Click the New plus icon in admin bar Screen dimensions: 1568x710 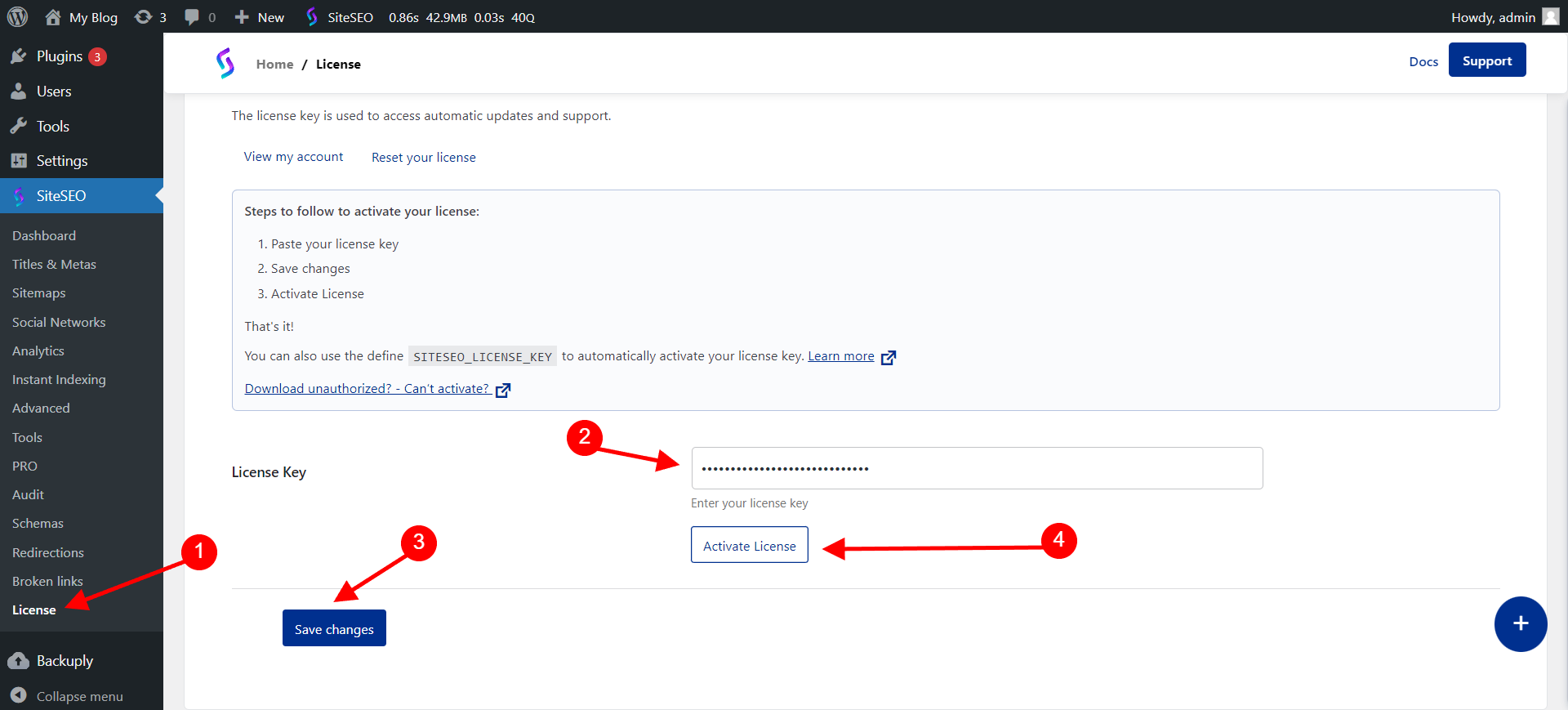click(242, 17)
